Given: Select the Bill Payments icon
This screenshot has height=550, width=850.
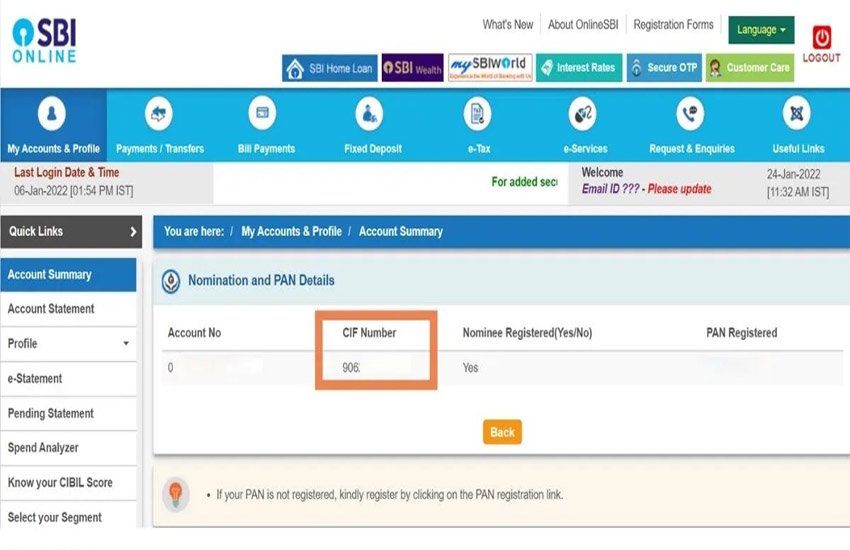Looking at the screenshot, I should point(266,114).
